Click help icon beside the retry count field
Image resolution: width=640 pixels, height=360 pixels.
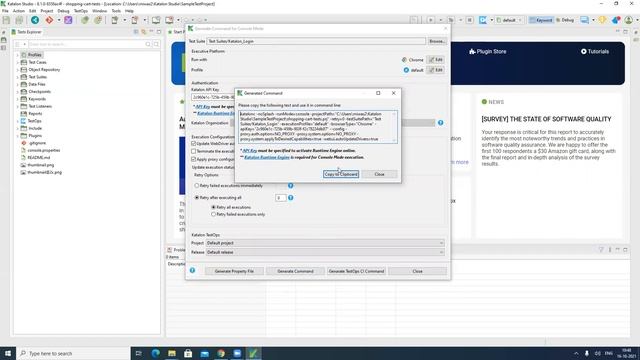[x=291, y=198]
